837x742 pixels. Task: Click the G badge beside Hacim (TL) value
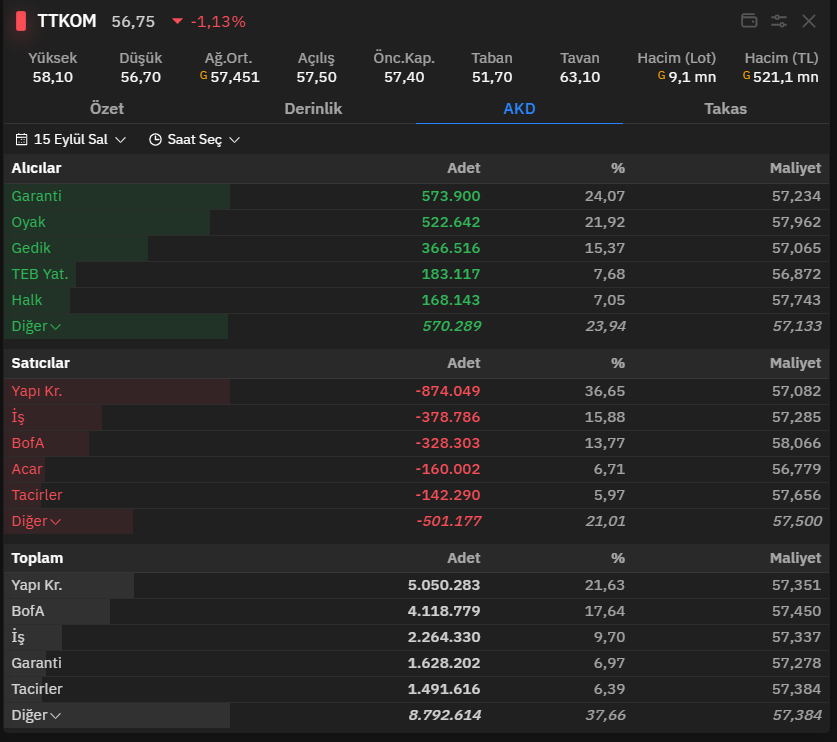coord(746,76)
